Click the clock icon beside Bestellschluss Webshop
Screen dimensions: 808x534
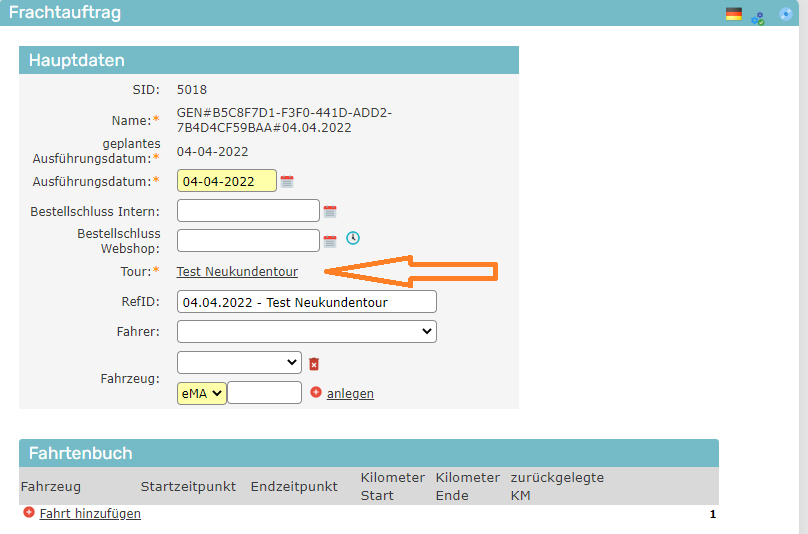(x=353, y=238)
